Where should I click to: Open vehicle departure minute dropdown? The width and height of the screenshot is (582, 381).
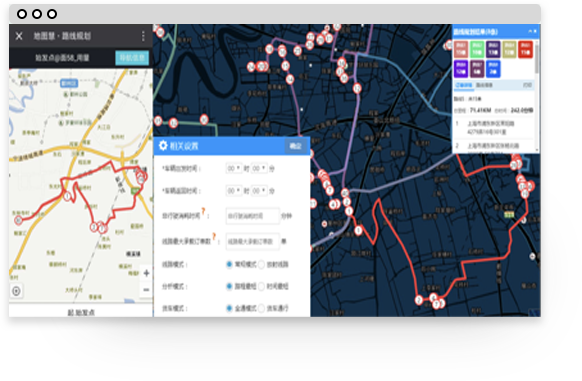[259, 169]
